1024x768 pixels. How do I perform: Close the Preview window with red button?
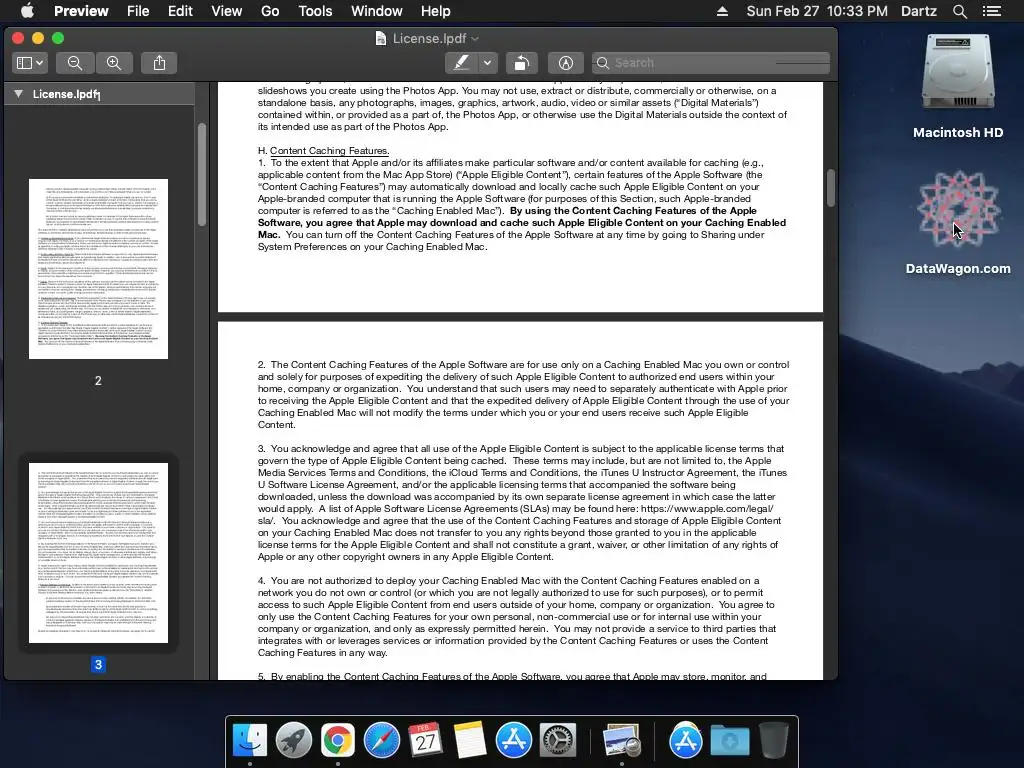tap(18, 38)
